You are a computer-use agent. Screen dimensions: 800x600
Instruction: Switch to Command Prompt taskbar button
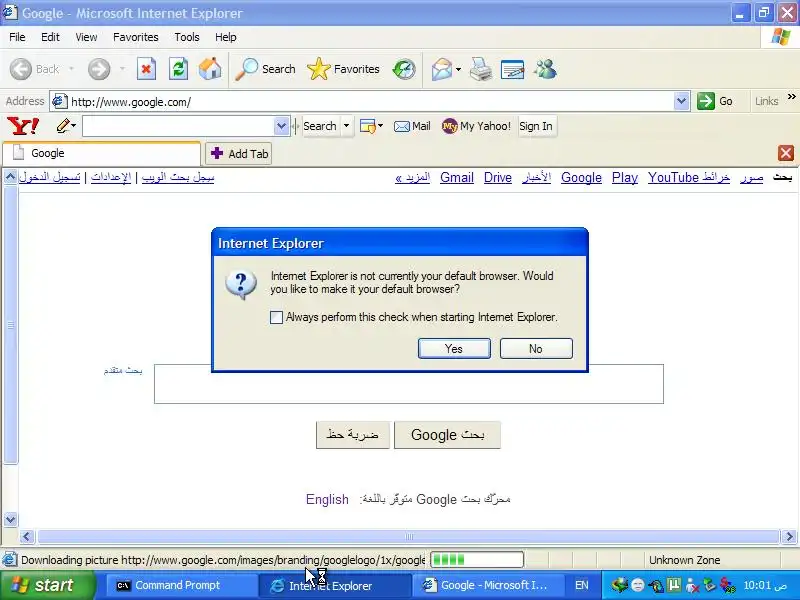tap(180, 585)
